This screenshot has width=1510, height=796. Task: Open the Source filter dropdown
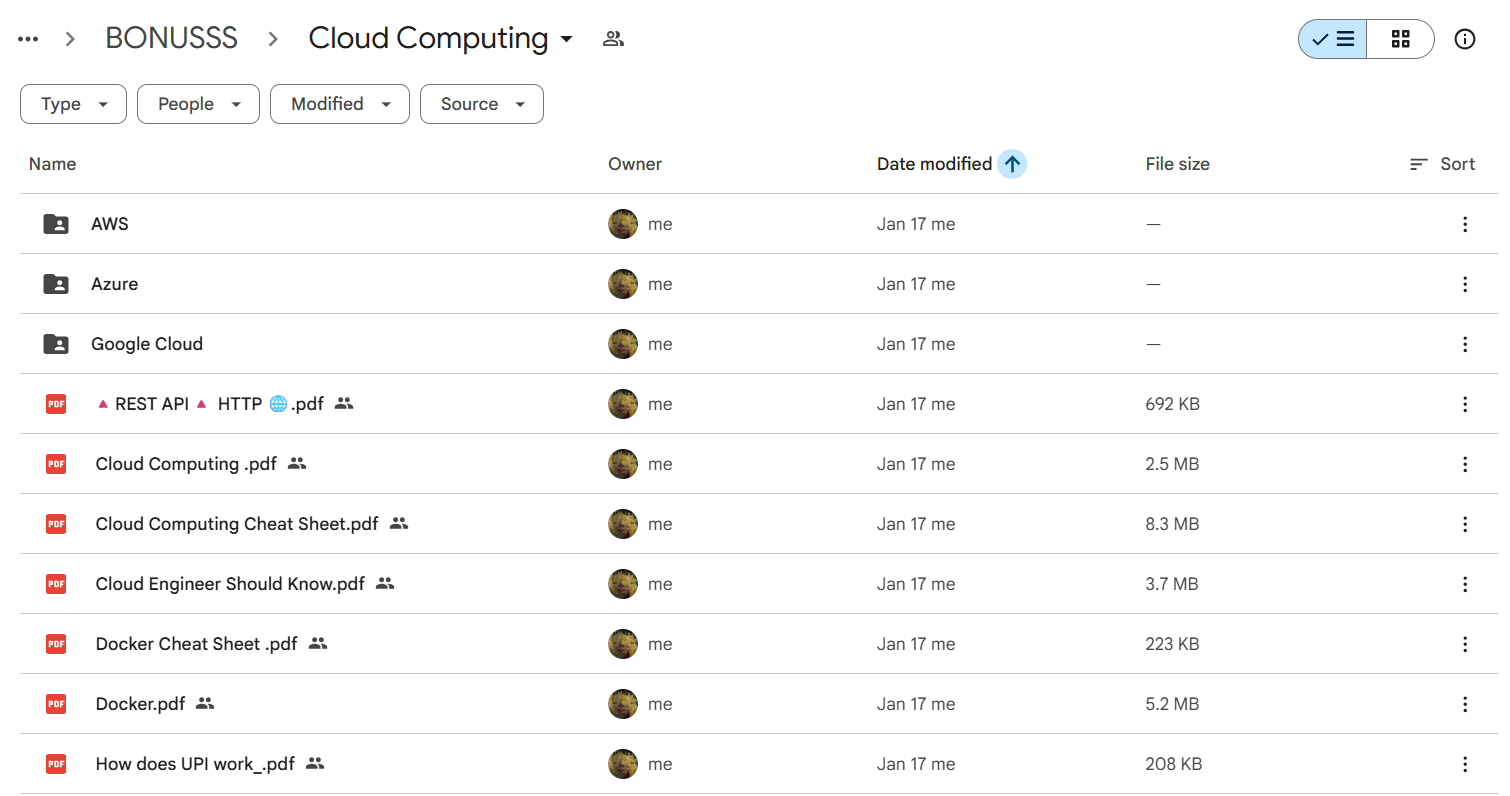coord(482,104)
